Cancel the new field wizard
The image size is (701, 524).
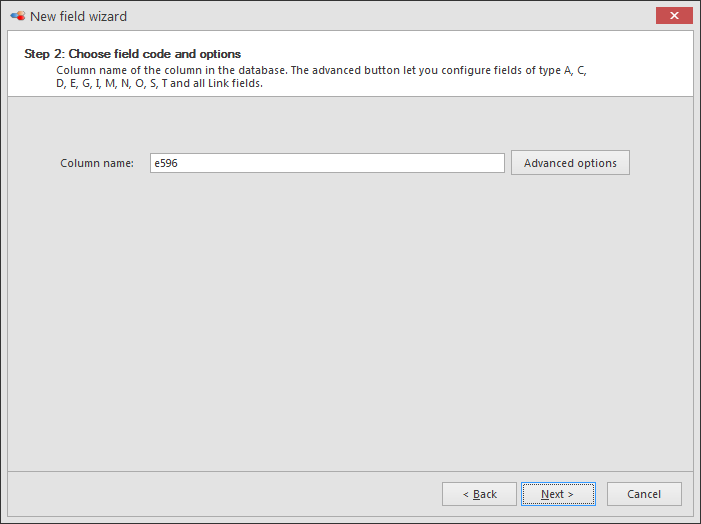click(644, 494)
